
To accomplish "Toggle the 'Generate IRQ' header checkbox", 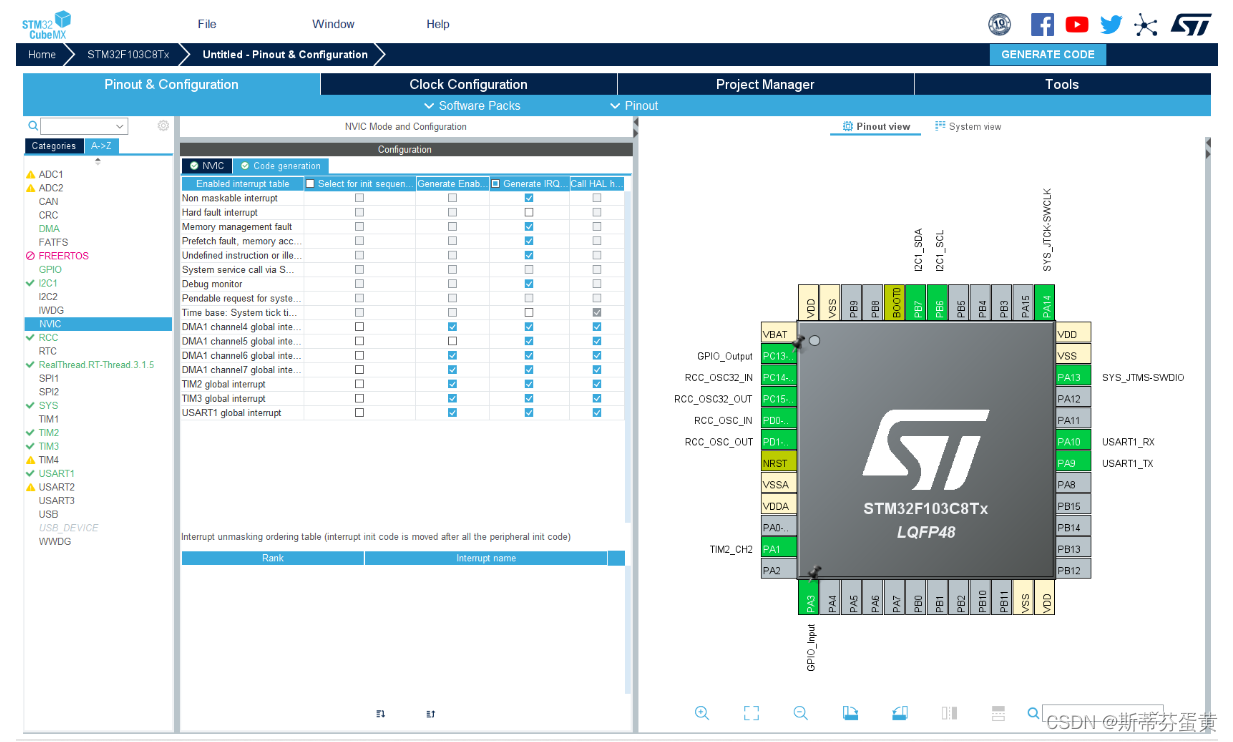I will point(495,184).
